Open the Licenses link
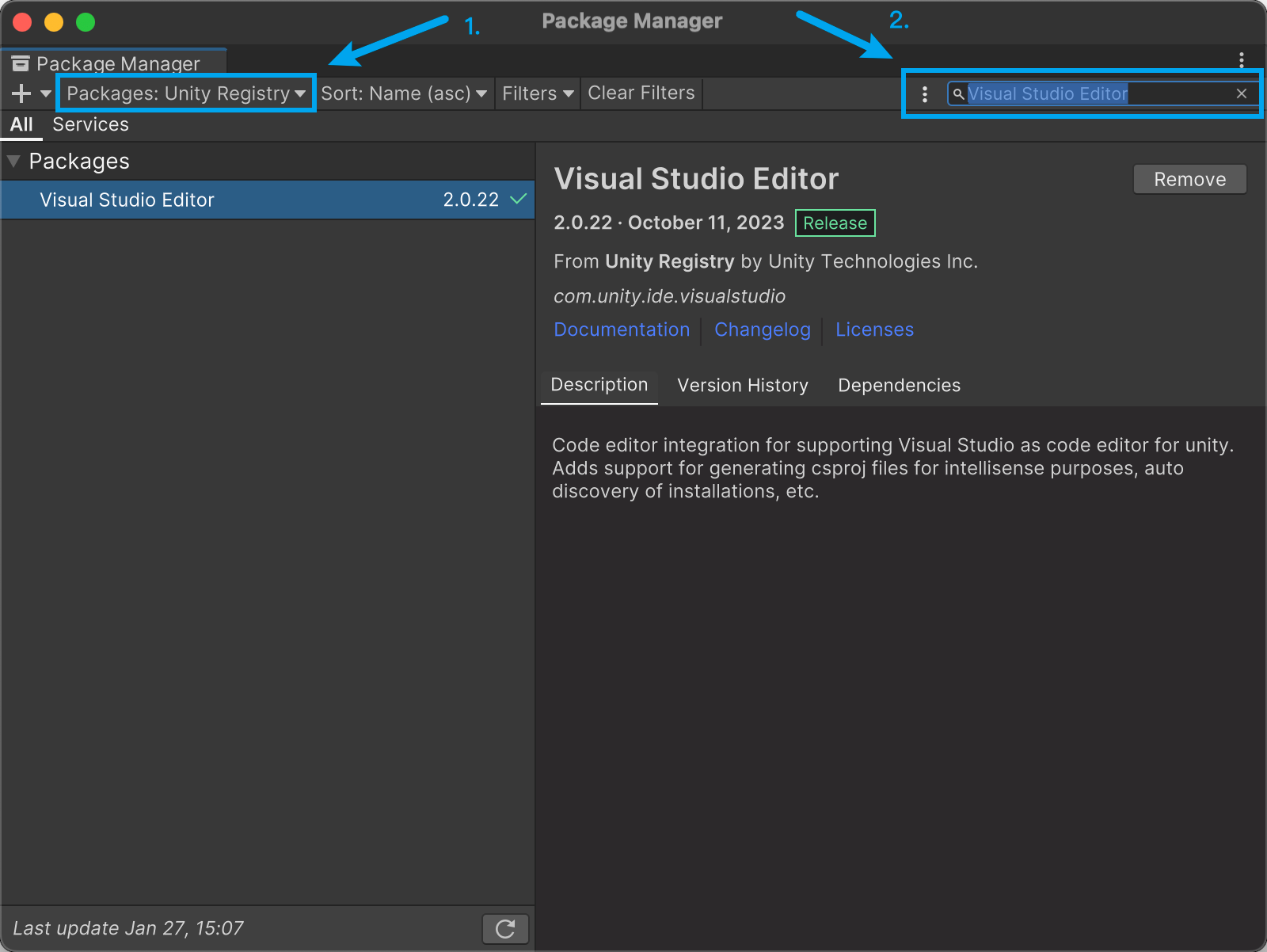1267x952 pixels. [x=874, y=329]
